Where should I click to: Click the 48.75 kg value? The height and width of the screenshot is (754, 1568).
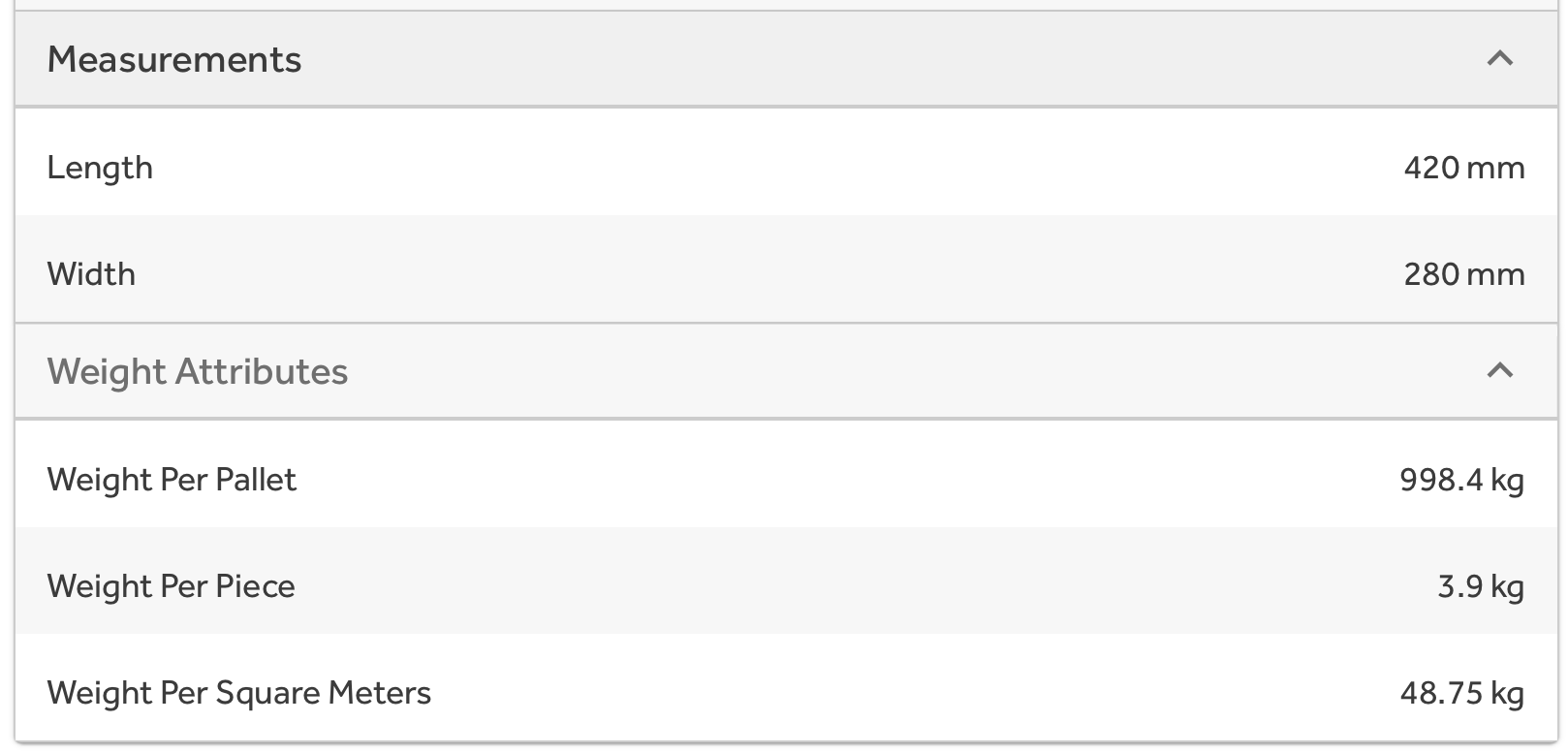[1461, 693]
